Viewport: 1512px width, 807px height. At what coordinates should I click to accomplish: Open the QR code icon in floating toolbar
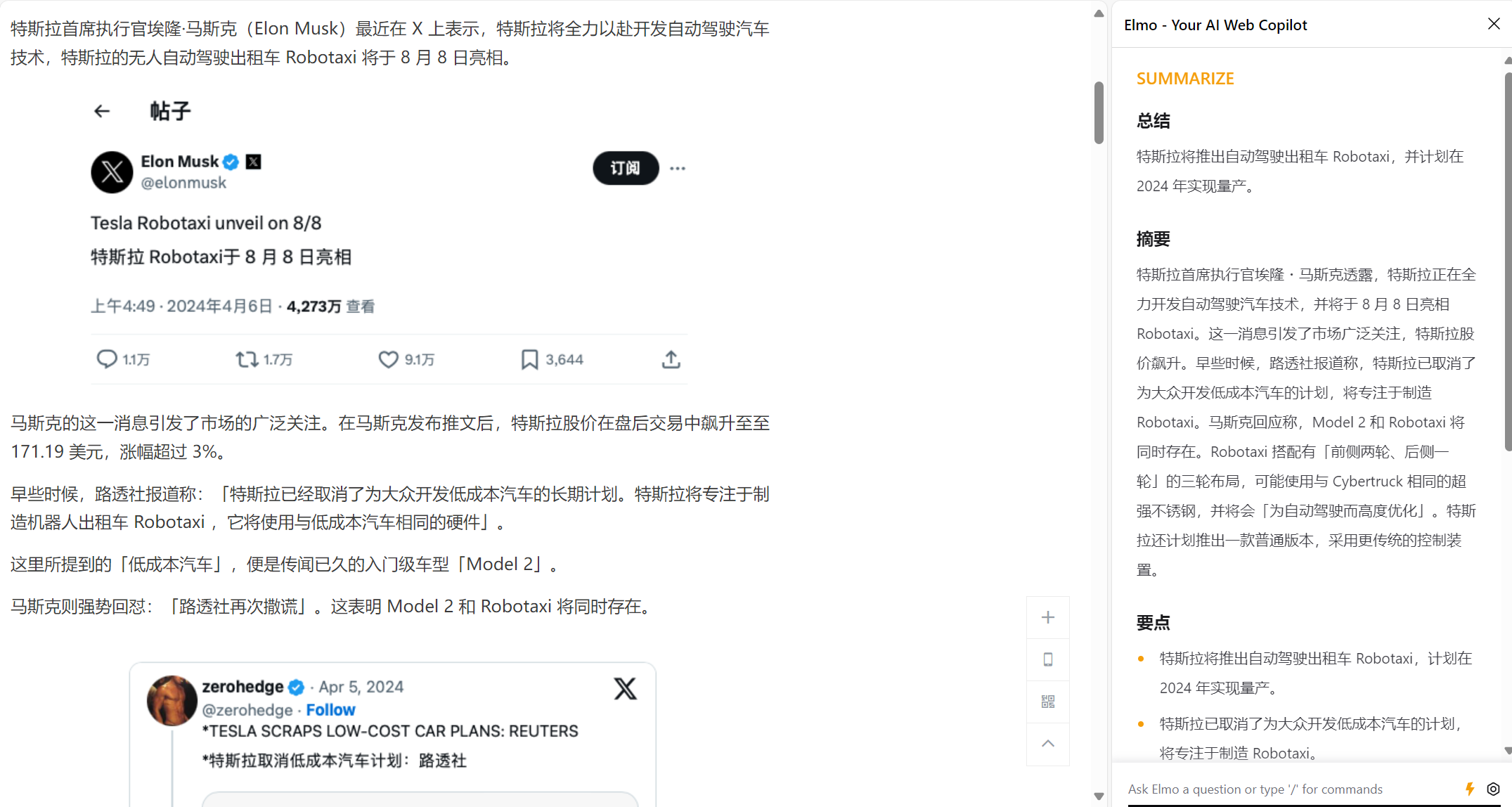[x=1048, y=702]
